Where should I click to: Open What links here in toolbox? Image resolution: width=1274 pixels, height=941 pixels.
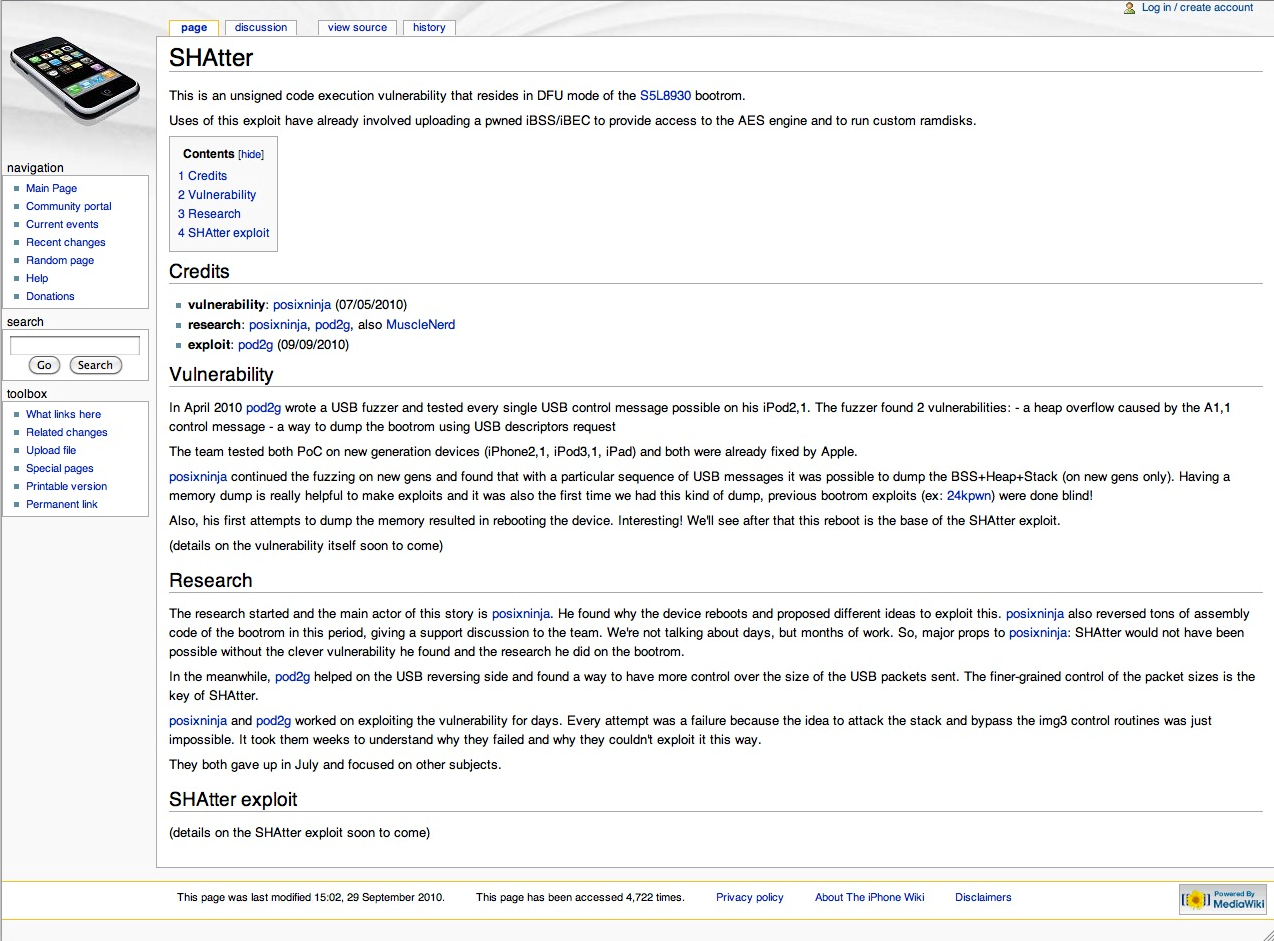click(x=63, y=415)
